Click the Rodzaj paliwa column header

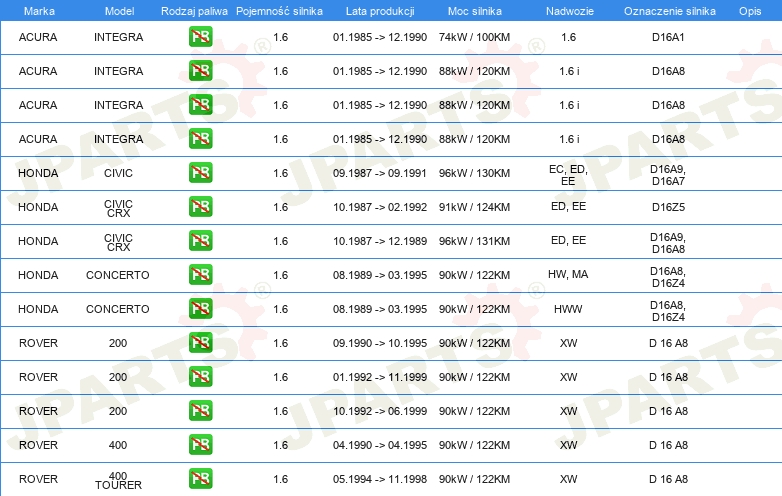(x=194, y=11)
